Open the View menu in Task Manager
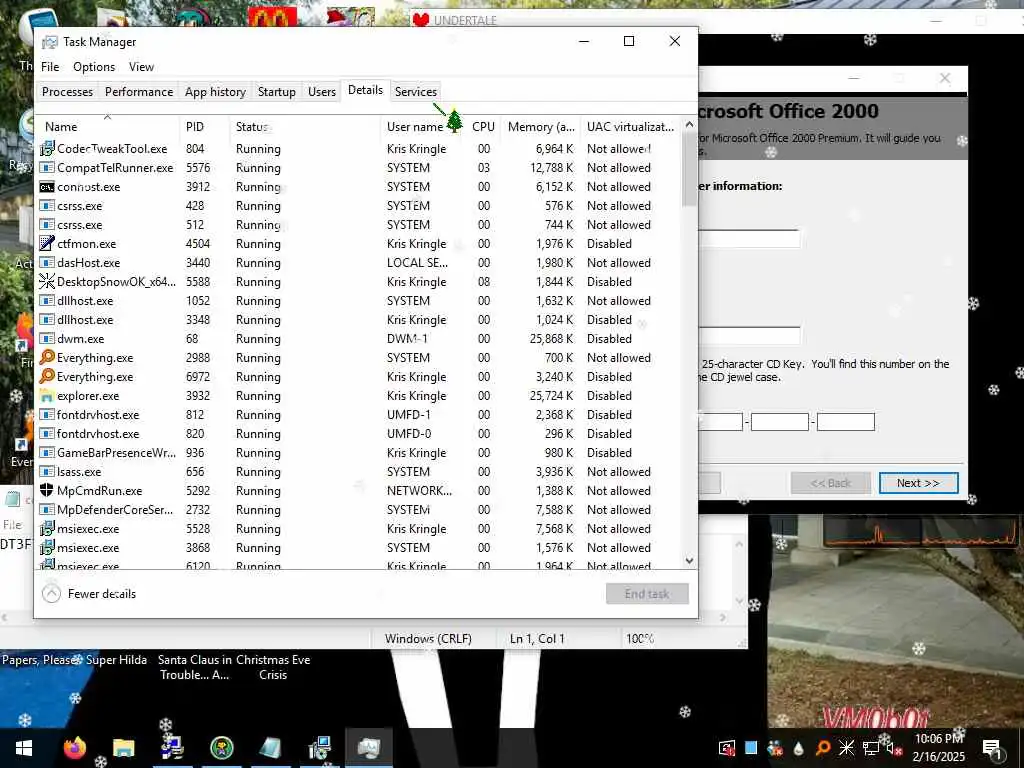Viewport: 1024px width, 768px height. 141,67
